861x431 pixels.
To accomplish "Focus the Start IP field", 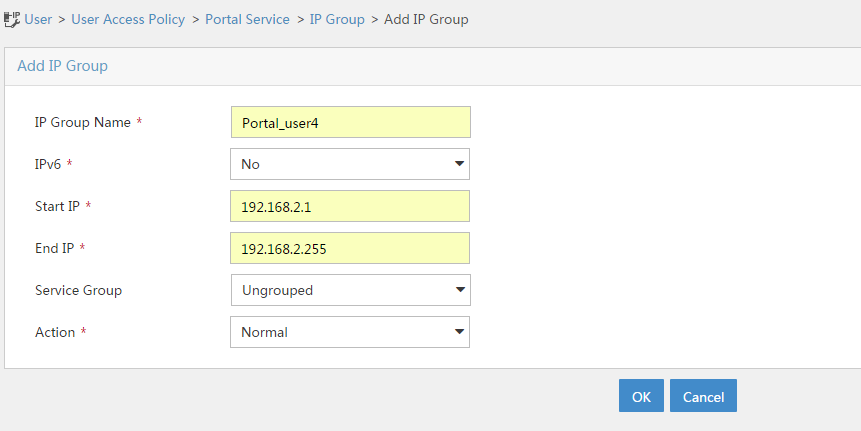I will [x=350, y=206].
